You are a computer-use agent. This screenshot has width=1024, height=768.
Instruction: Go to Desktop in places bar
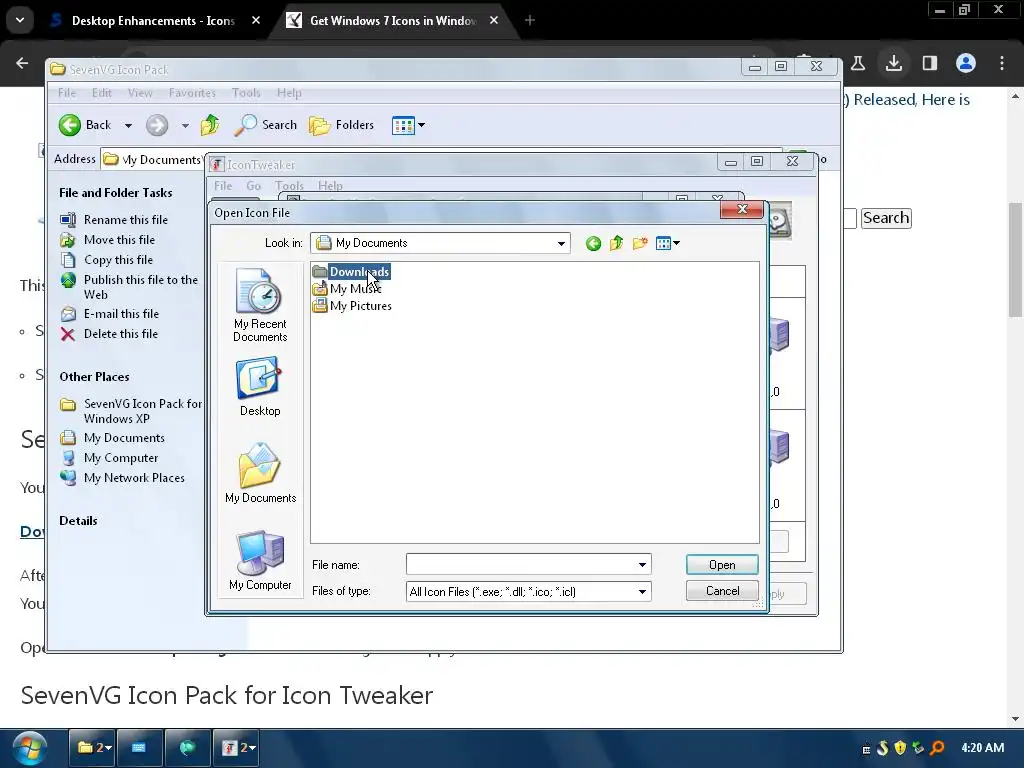(x=260, y=386)
